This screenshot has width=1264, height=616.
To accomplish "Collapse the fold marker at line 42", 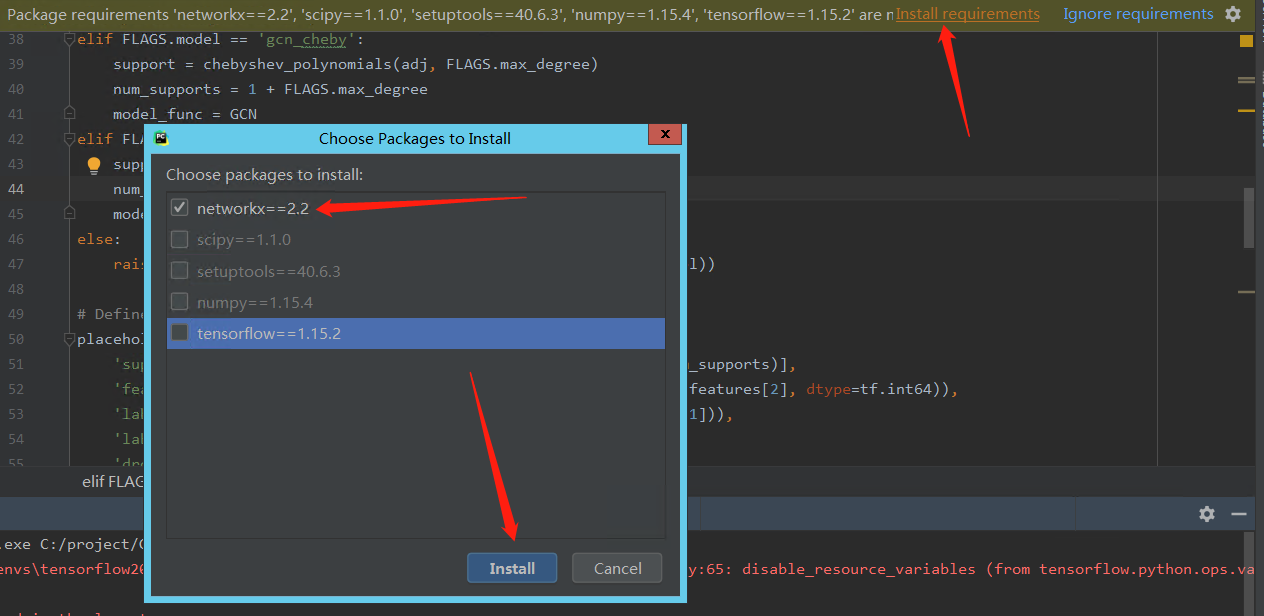I will 69,139.
